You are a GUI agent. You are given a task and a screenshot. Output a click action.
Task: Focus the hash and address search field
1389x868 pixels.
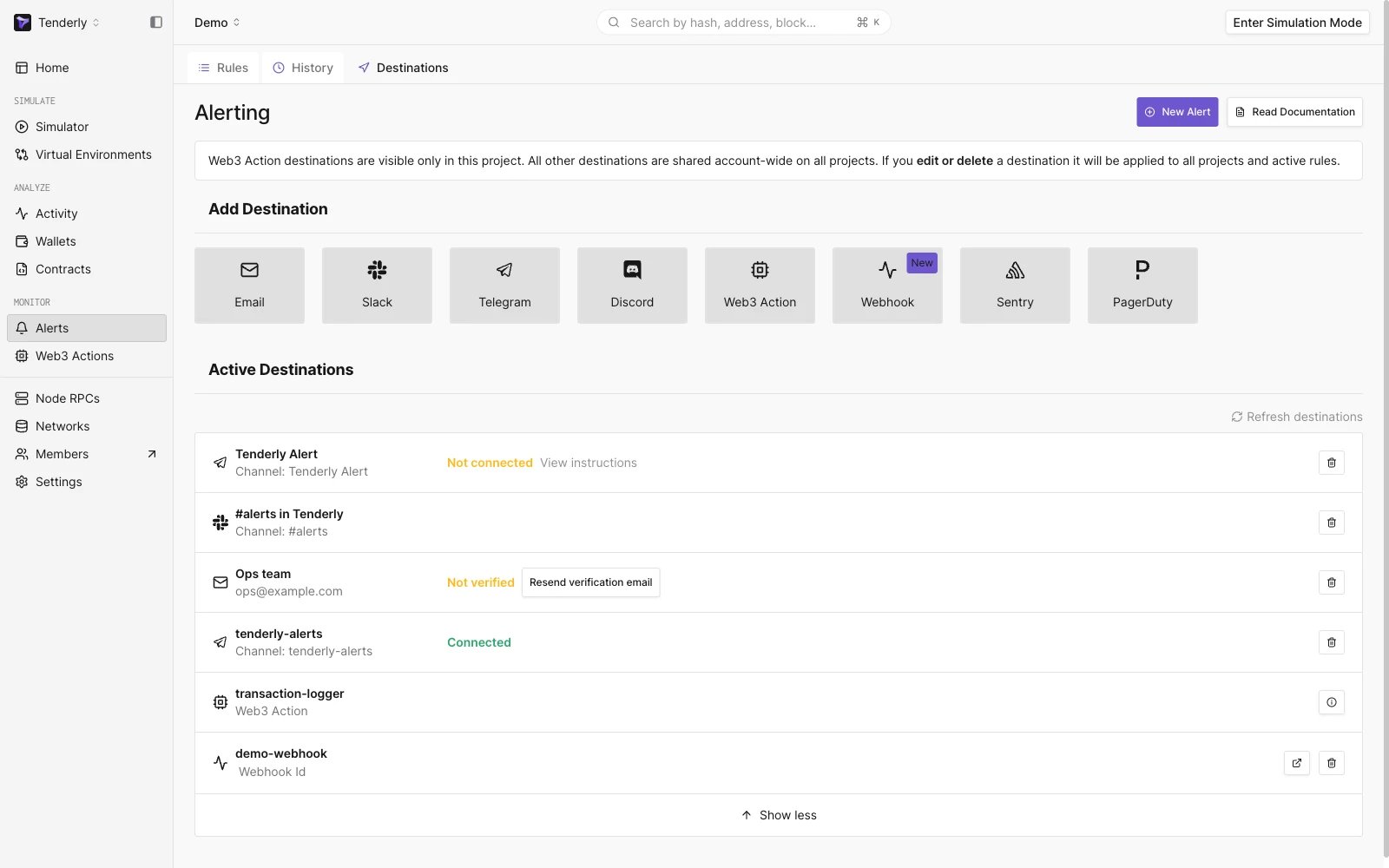coord(743,23)
